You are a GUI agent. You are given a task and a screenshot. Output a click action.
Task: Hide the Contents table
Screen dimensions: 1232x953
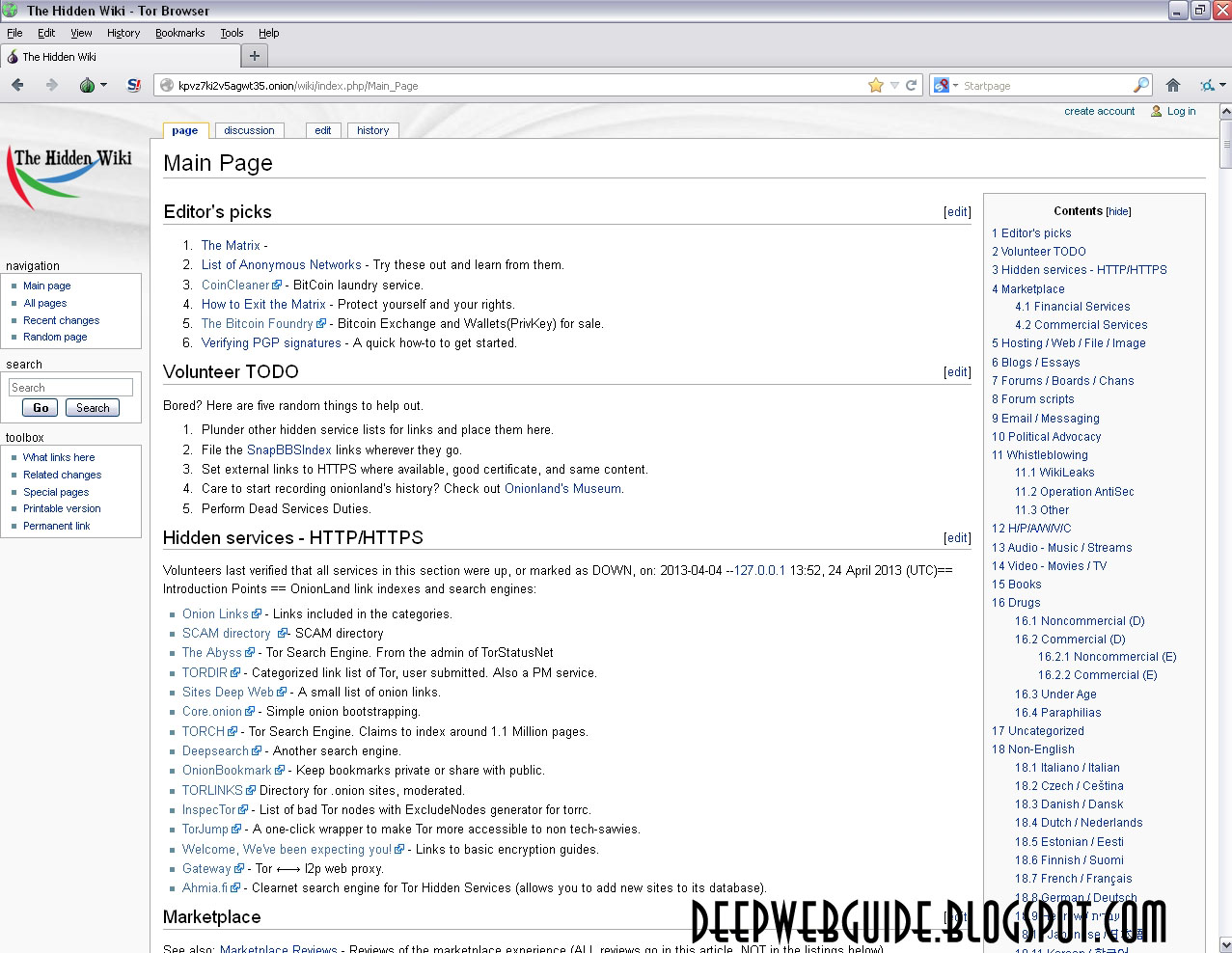pyautogui.click(x=1119, y=211)
